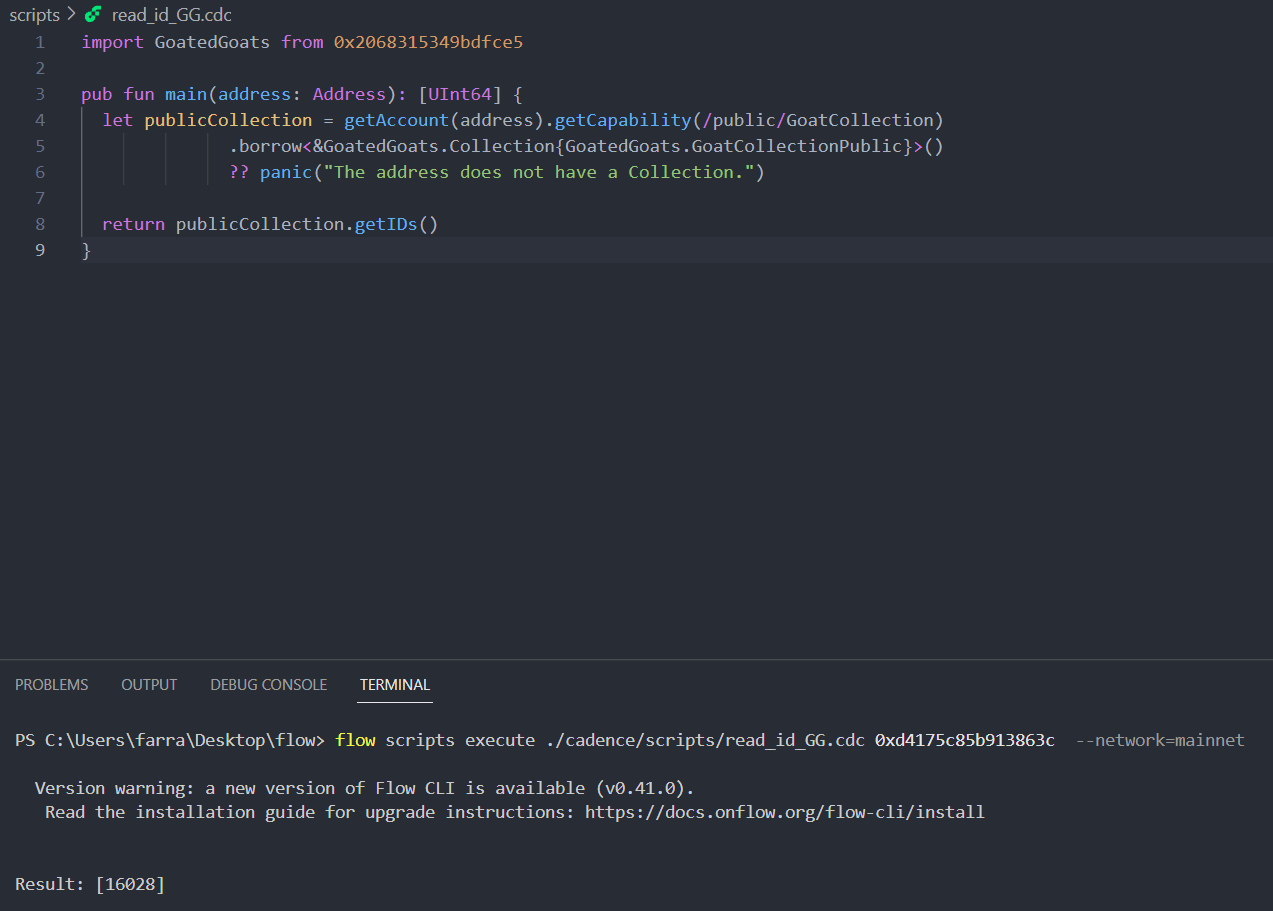Switch to the PROBLEMS tab

(52, 685)
